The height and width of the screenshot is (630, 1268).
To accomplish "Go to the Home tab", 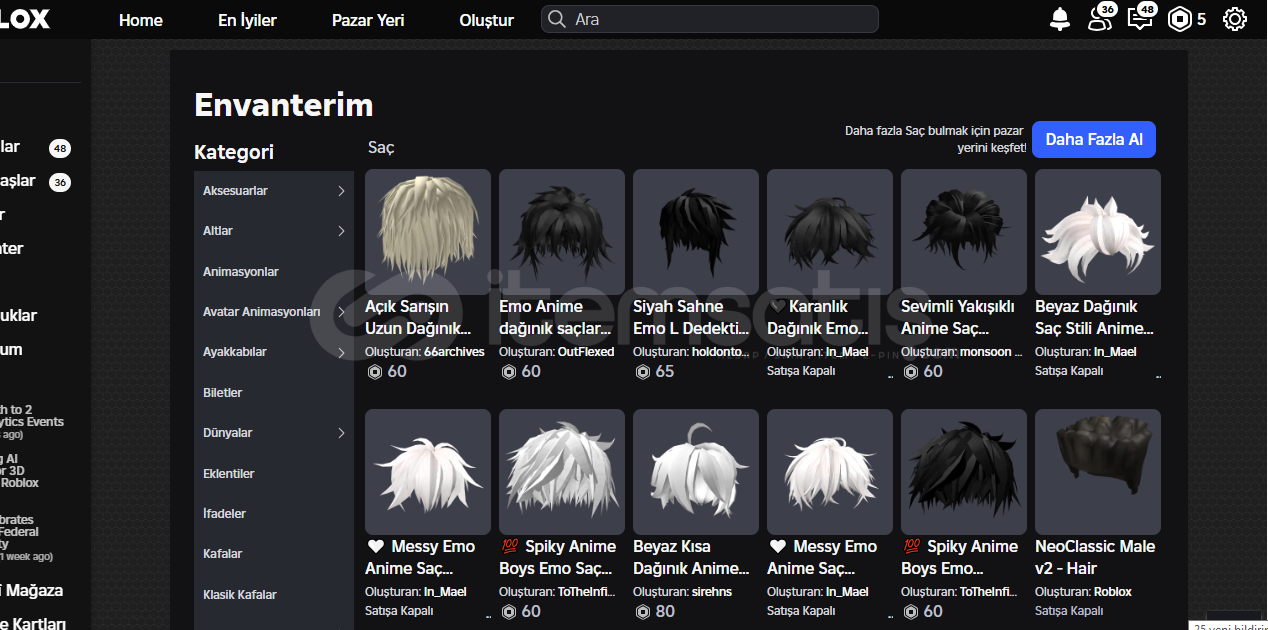I will 141,20.
